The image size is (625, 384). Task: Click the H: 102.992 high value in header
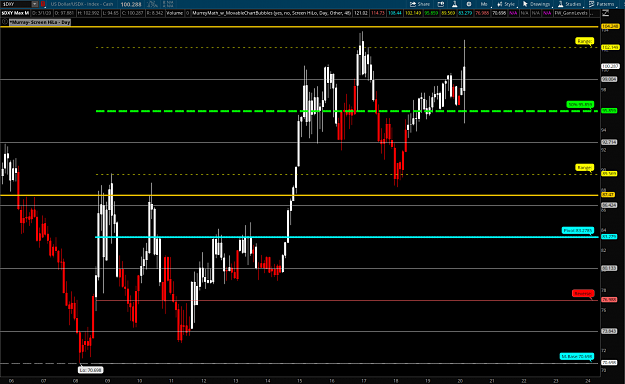point(88,13)
